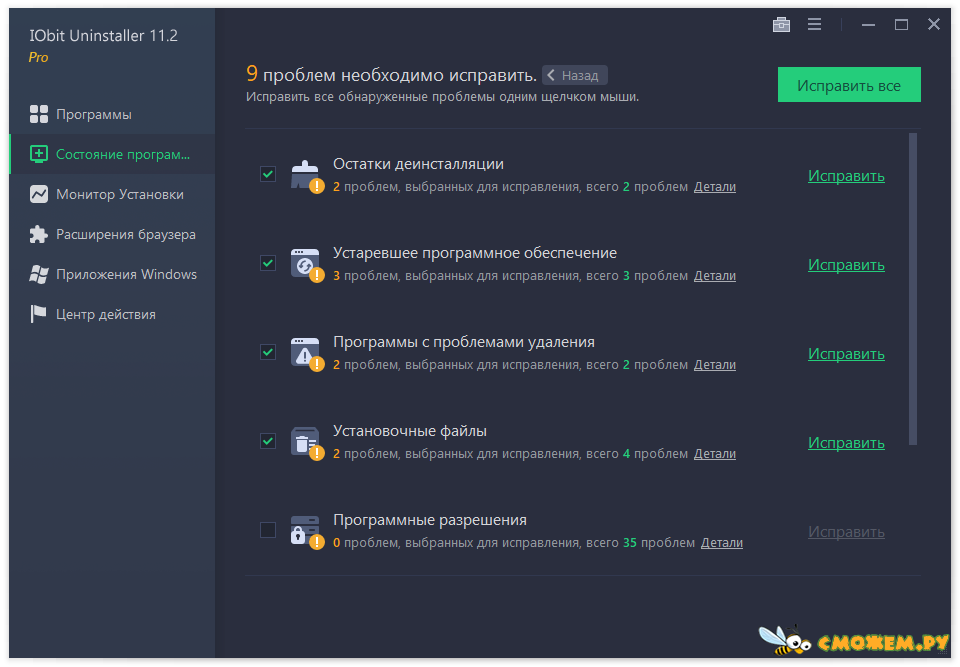Click the Состояние программ sidebar icon

click(x=39, y=154)
